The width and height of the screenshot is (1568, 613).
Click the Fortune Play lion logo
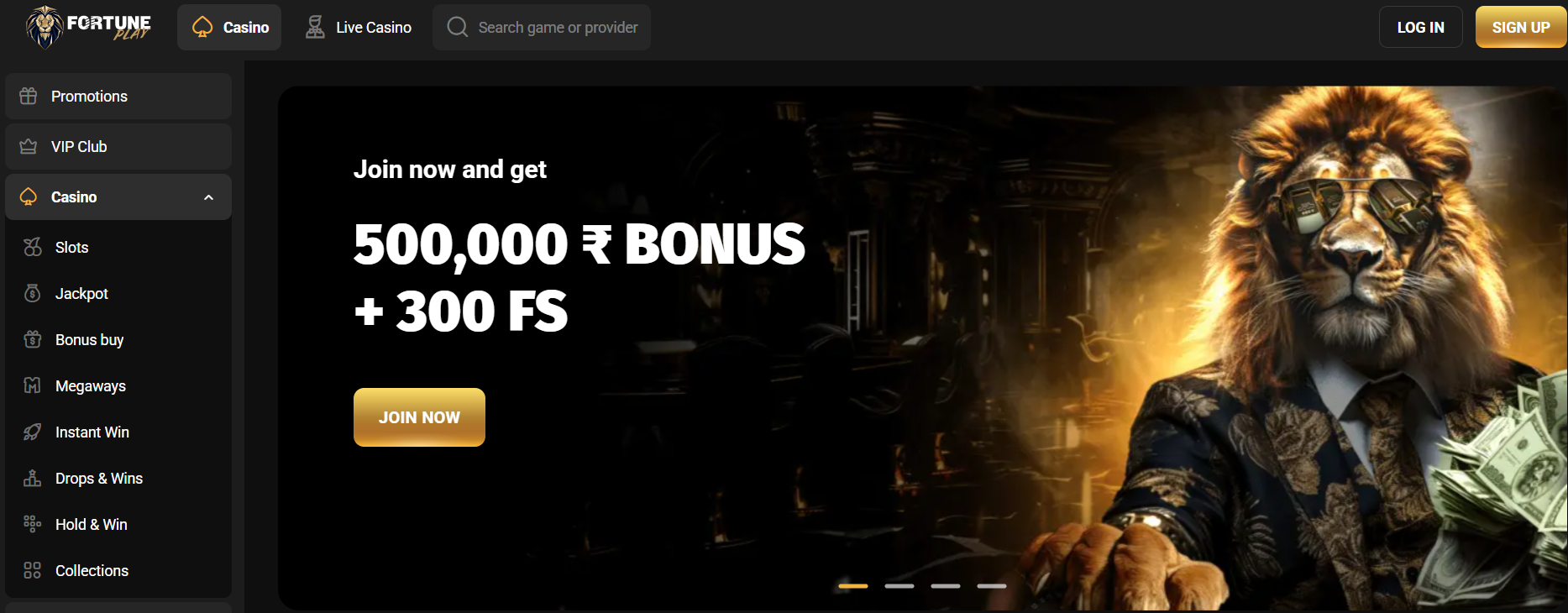(x=88, y=27)
